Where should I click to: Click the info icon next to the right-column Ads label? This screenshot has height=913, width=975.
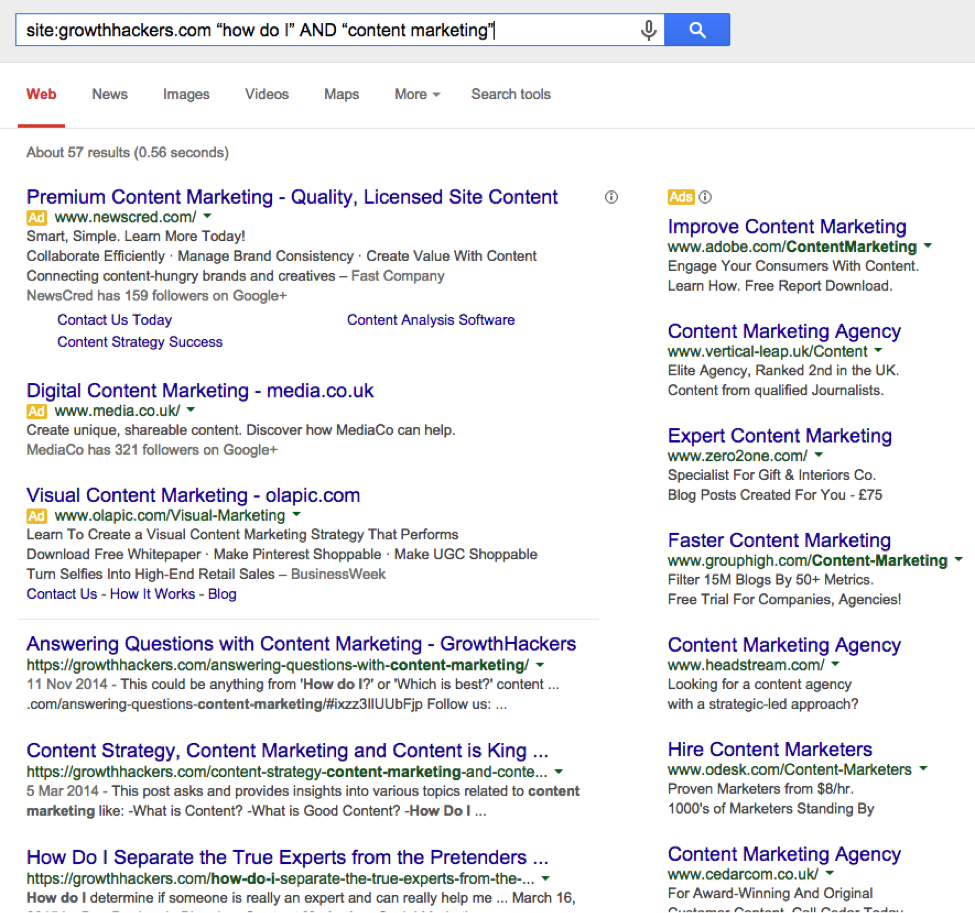coord(705,197)
